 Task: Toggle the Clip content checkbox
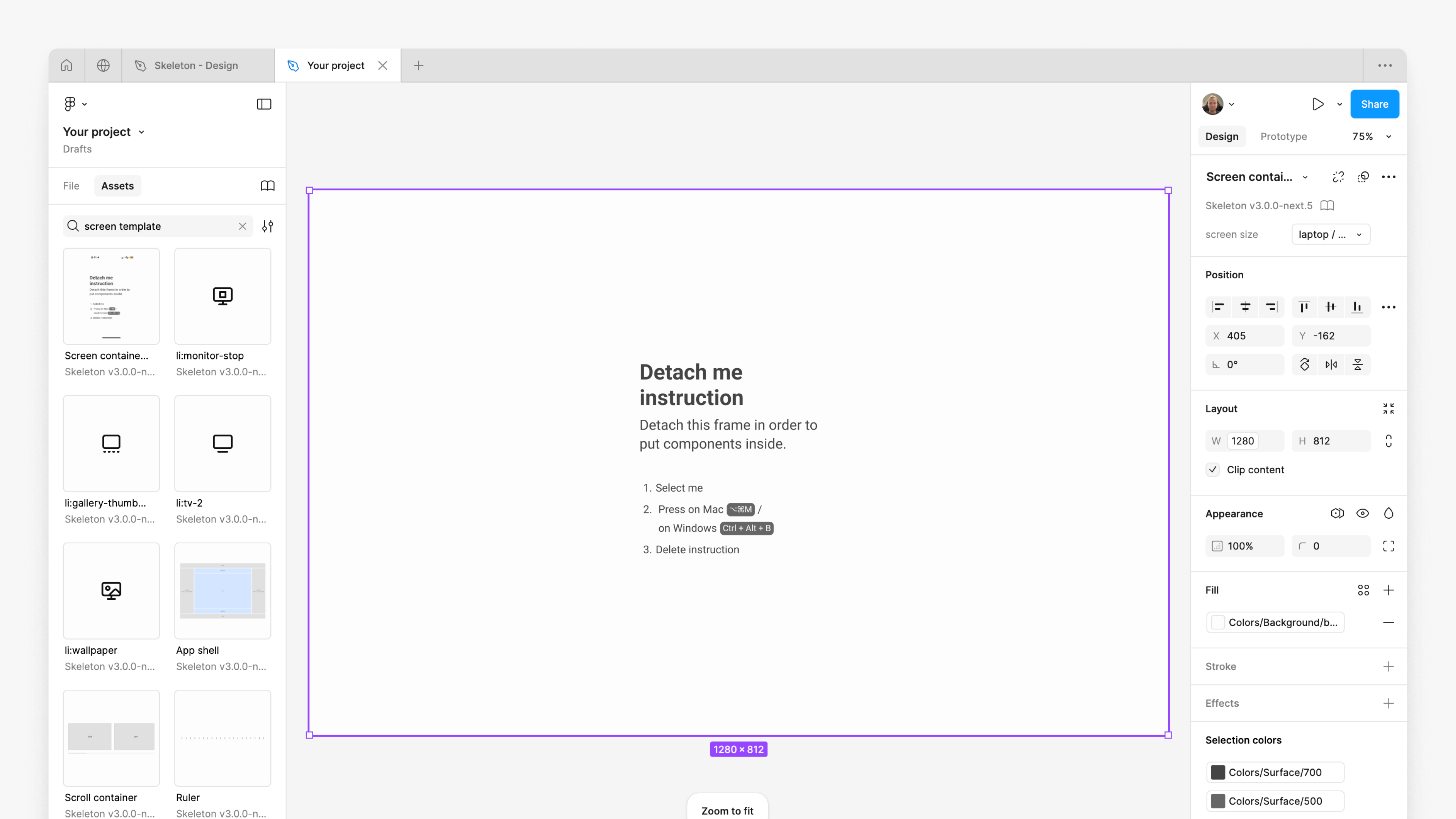tap(1213, 470)
